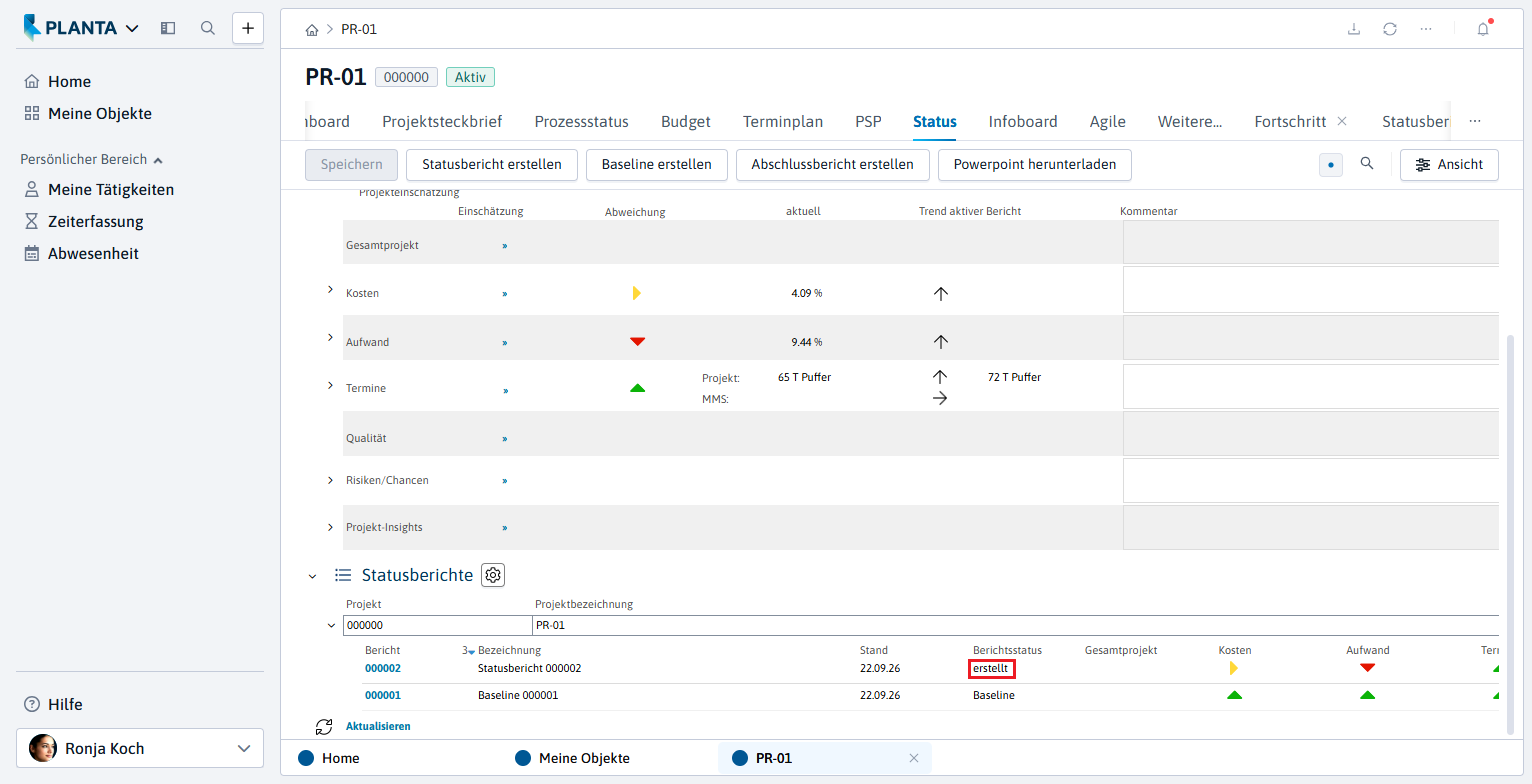Close the Fortschritt tab
This screenshot has height=784, width=1532.
[x=1342, y=121]
